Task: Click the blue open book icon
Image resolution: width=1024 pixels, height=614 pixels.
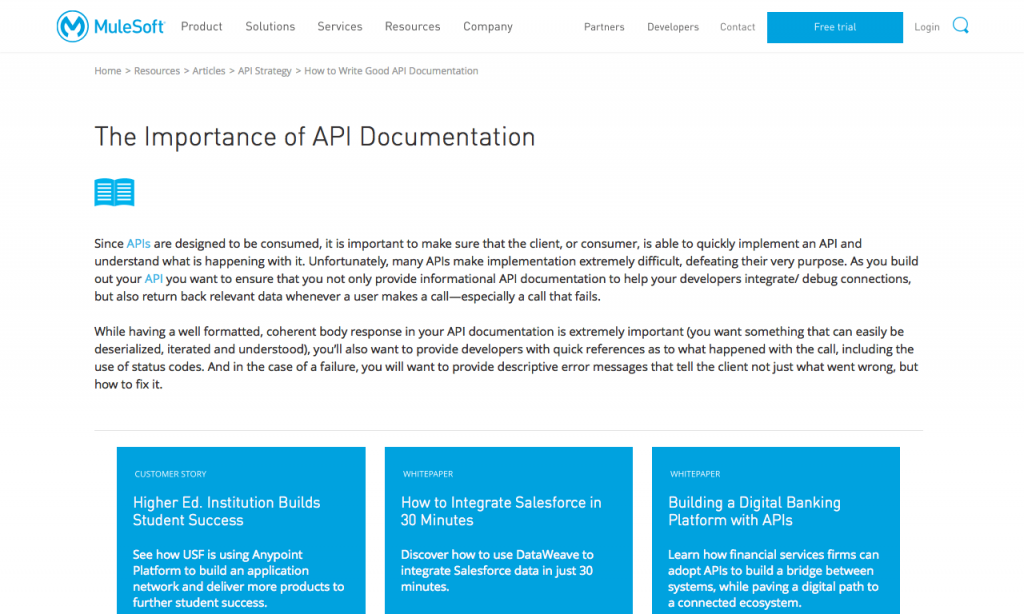Action: (x=113, y=191)
